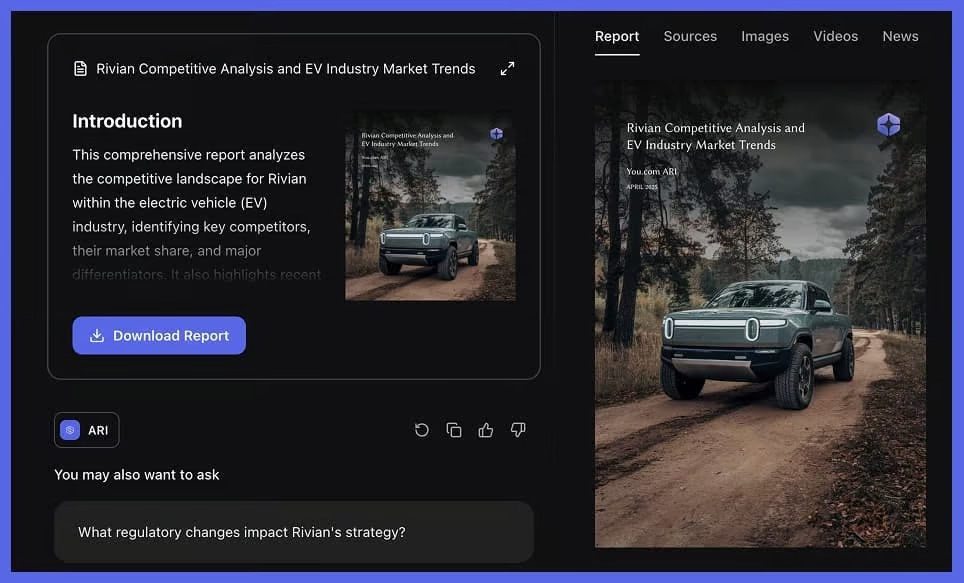Open the Videos tab
This screenshot has height=583, width=964.
[836, 36]
